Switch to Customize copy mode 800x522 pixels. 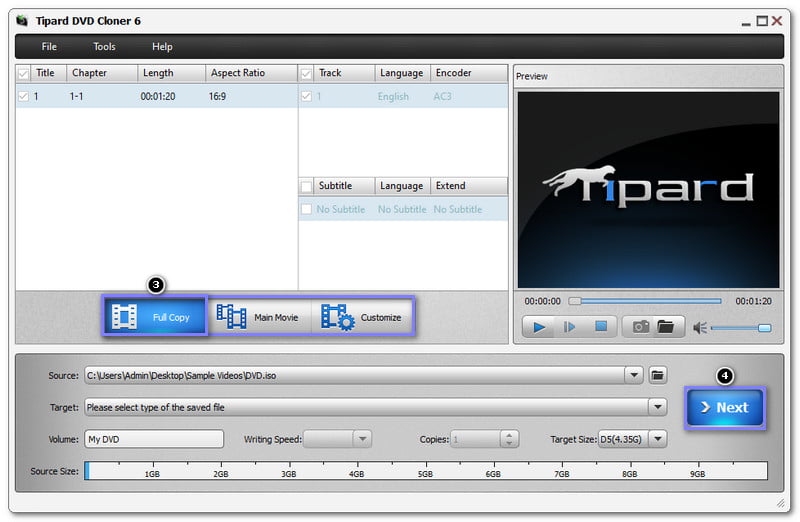click(362, 317)
